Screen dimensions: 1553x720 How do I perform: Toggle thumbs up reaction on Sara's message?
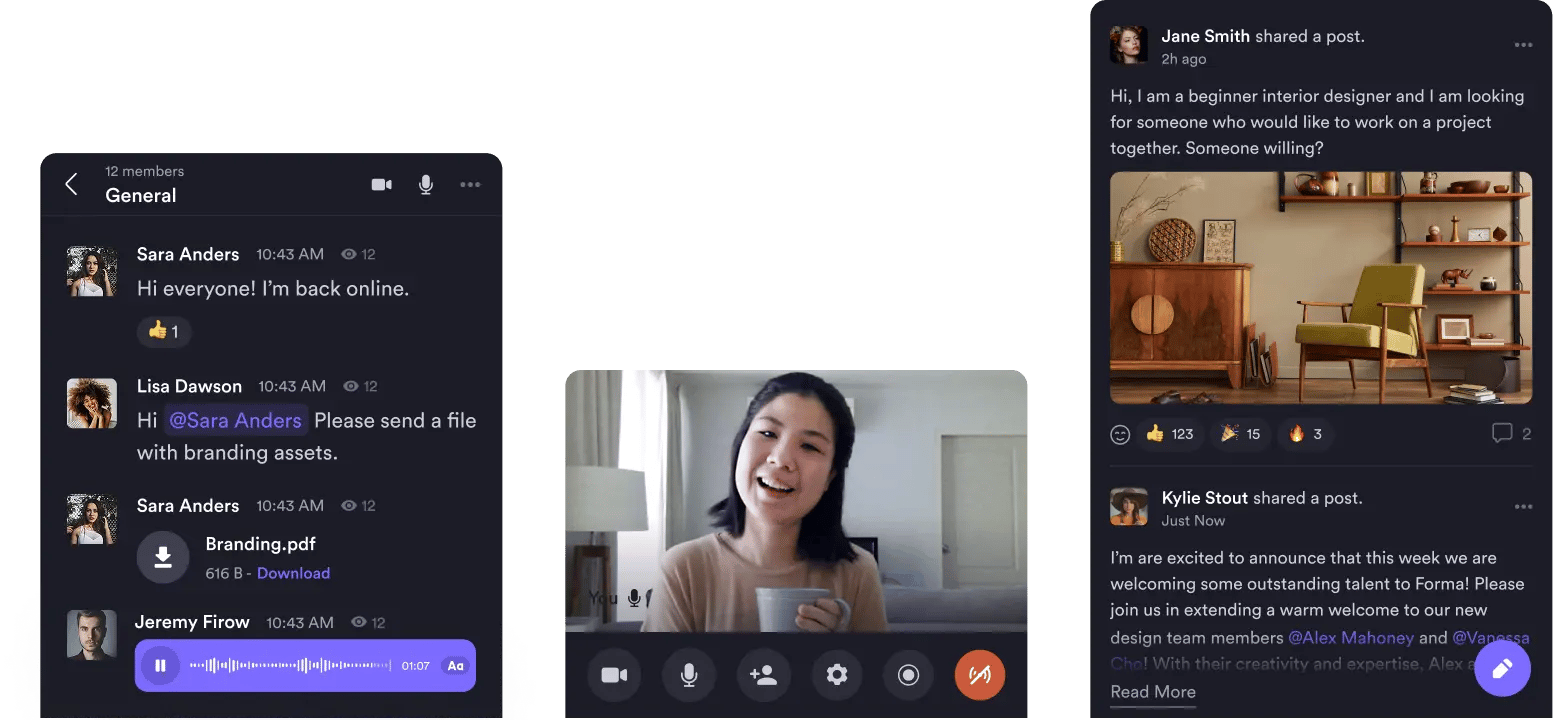point(164,331)
